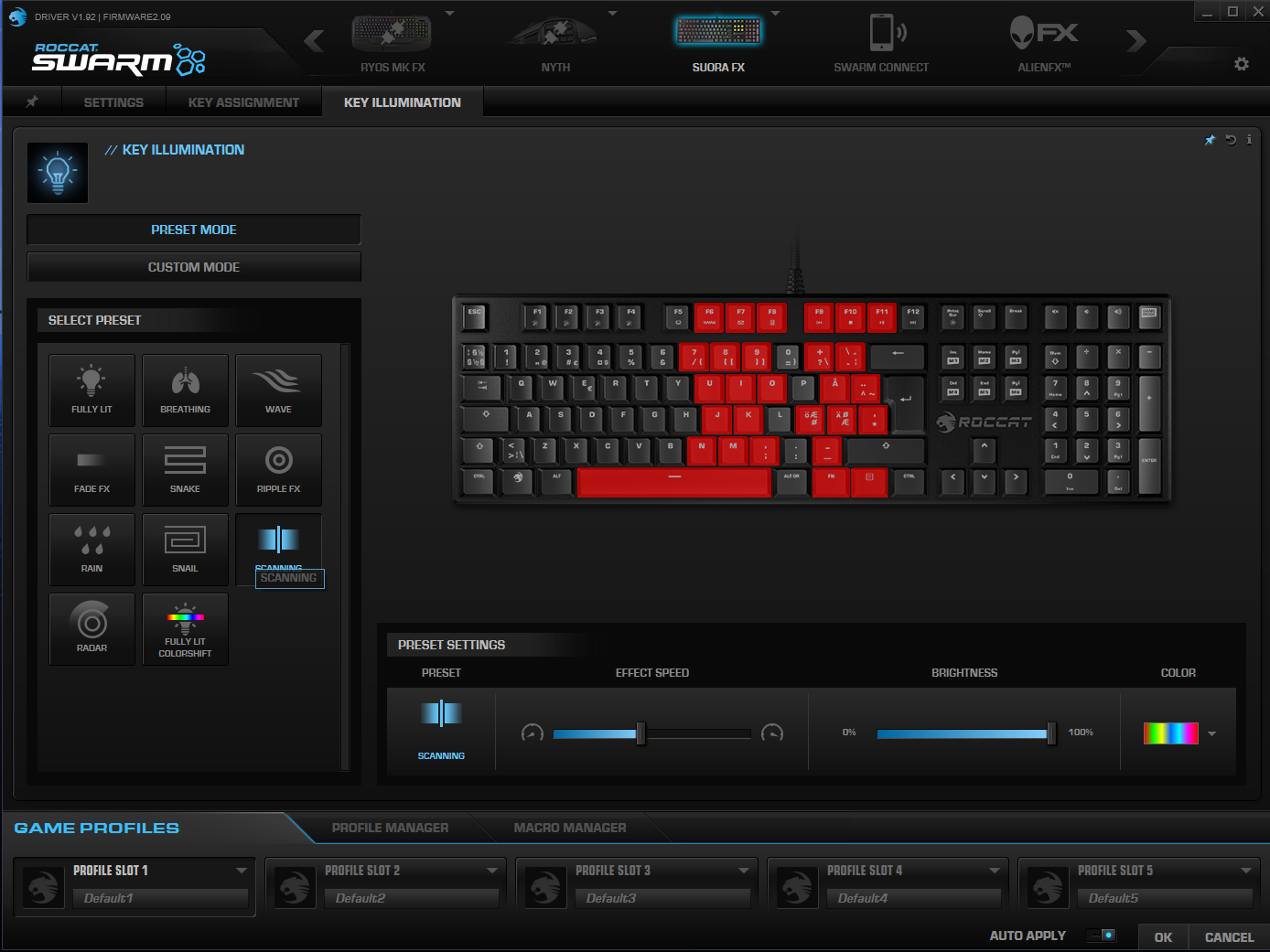Open the Game Profiles tab
The image size is (1270, 952).
tap(97, 828)
